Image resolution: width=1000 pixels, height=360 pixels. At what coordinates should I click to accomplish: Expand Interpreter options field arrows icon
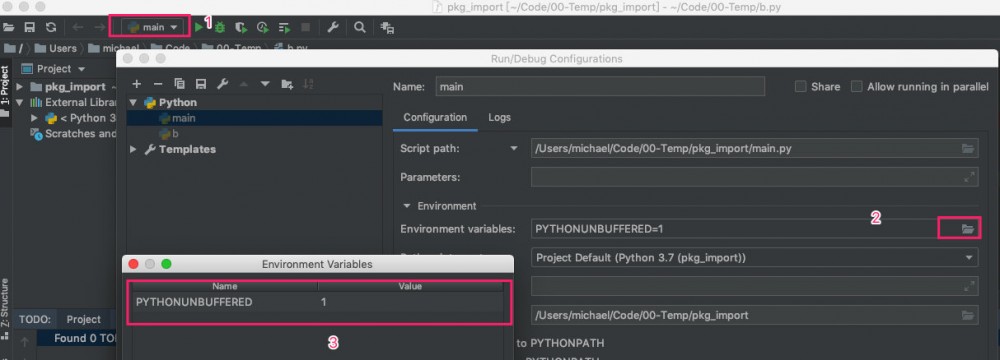(969, 286)
